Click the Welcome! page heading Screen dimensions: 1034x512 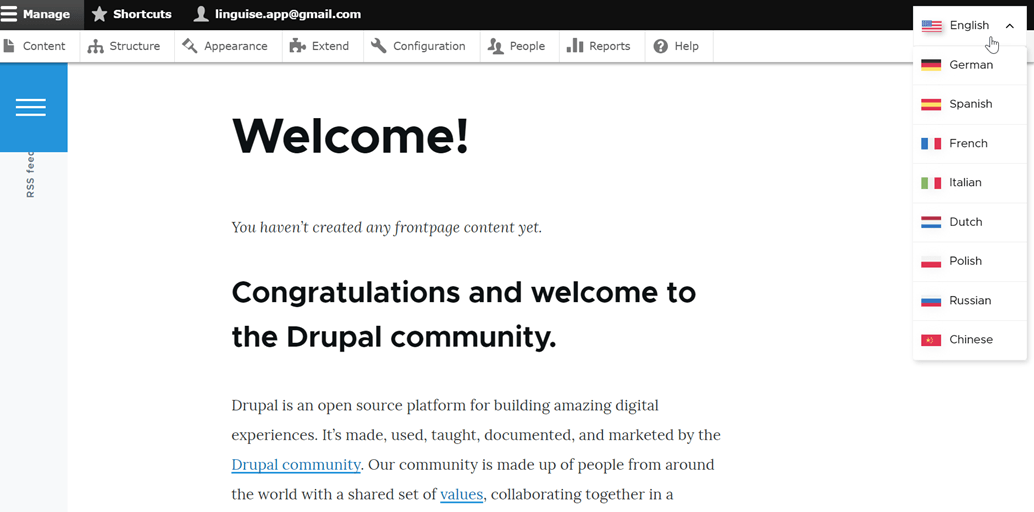click(x=350, y=135)
